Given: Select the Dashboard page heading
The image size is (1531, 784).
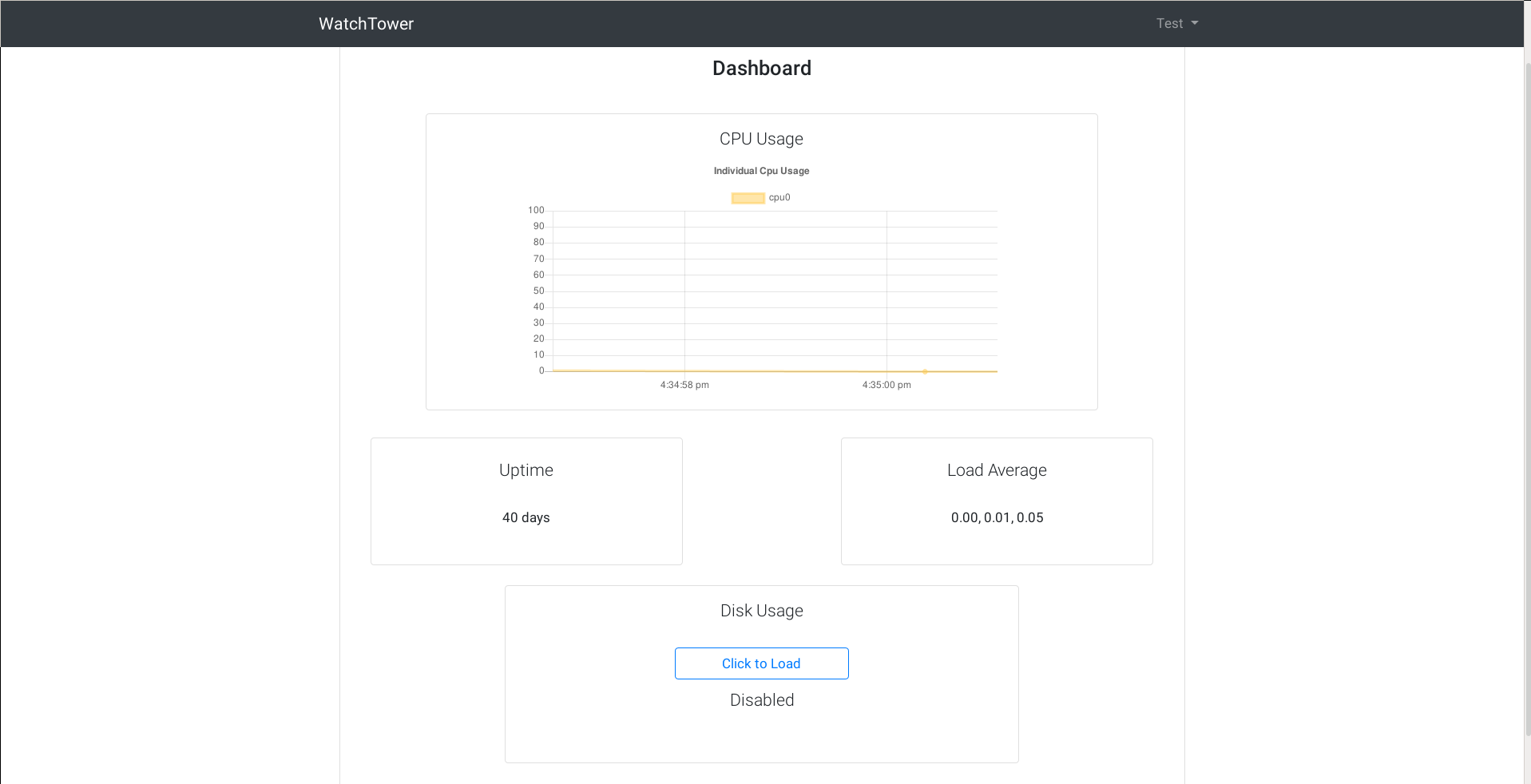Looking at the screenshot, I should [x=761, y=68].
